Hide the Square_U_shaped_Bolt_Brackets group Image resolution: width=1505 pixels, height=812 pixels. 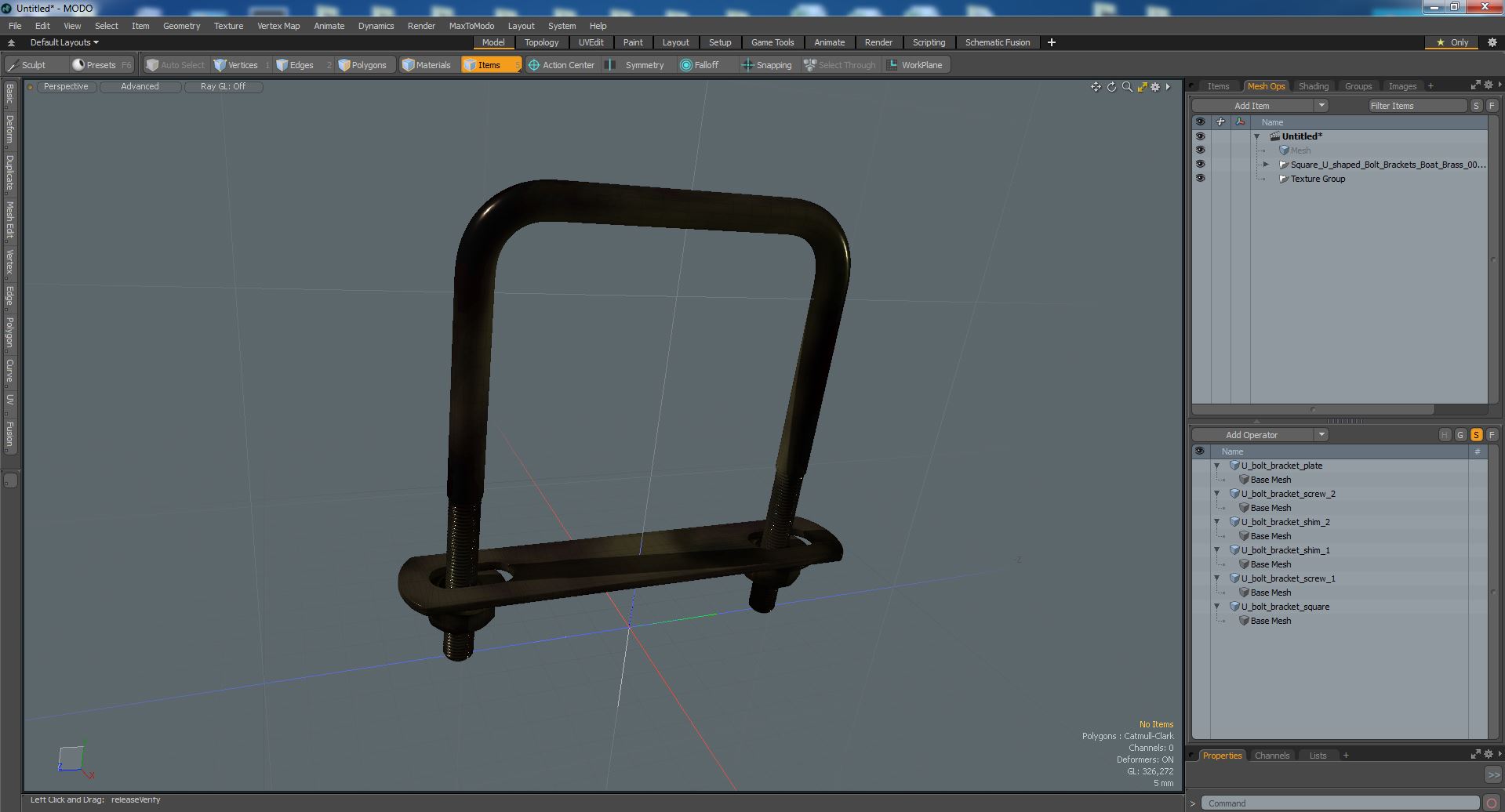tap(1200, 165)
